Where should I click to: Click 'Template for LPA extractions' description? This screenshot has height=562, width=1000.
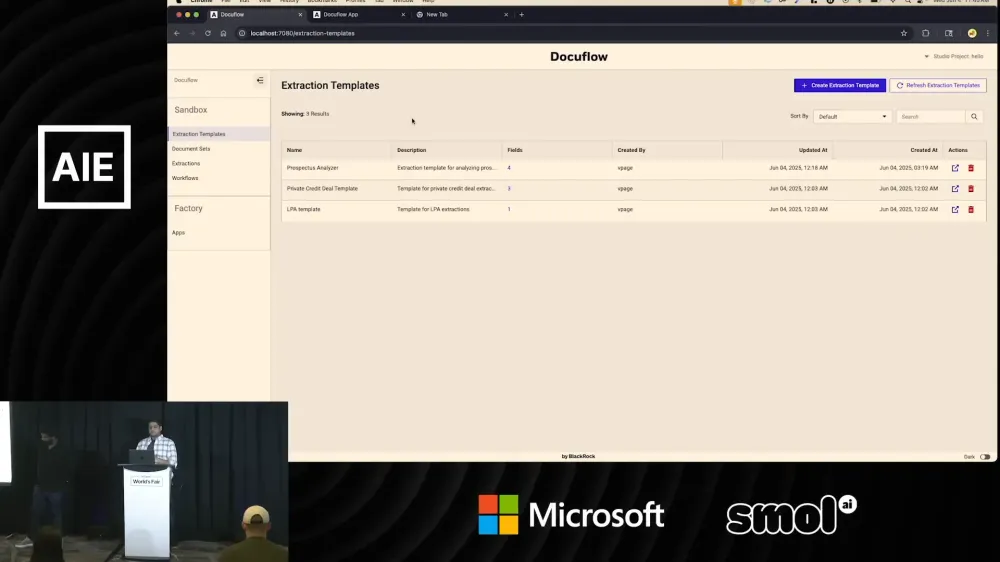[x=433, y=209]
